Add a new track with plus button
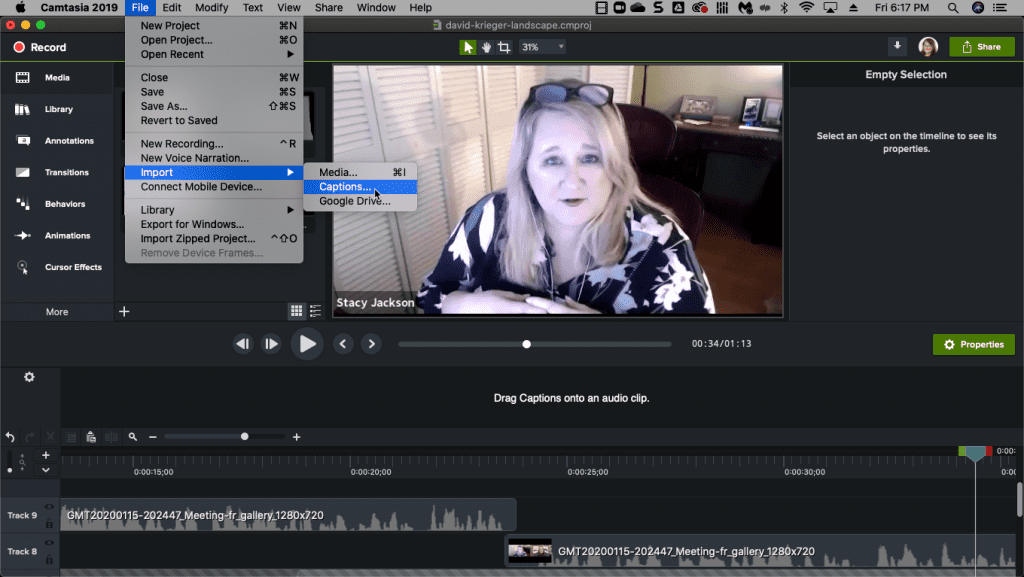 tap(46, 455)
